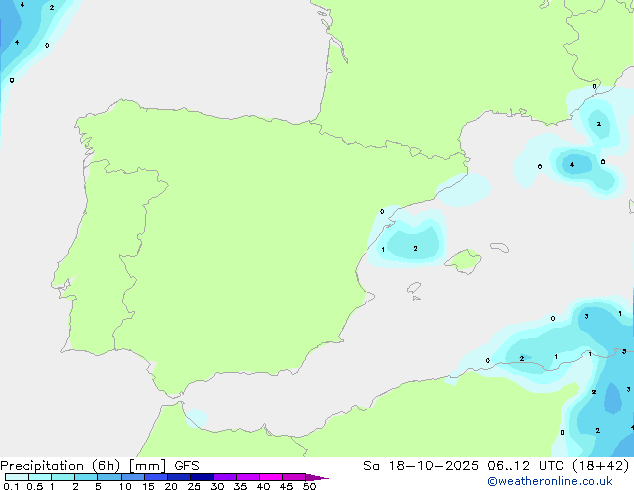Open the weatheronline.co.uk copyright link

(x=550, y=481)
